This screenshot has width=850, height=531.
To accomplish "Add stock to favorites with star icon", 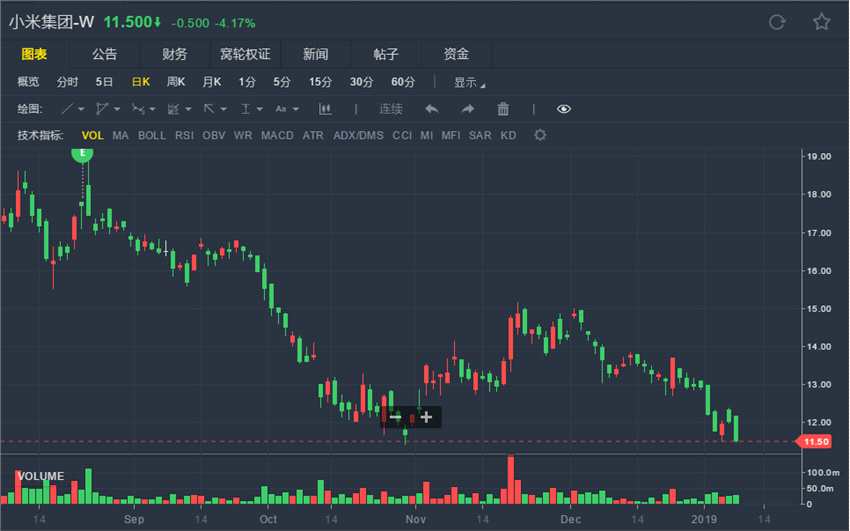I will (x=821, y=22).
